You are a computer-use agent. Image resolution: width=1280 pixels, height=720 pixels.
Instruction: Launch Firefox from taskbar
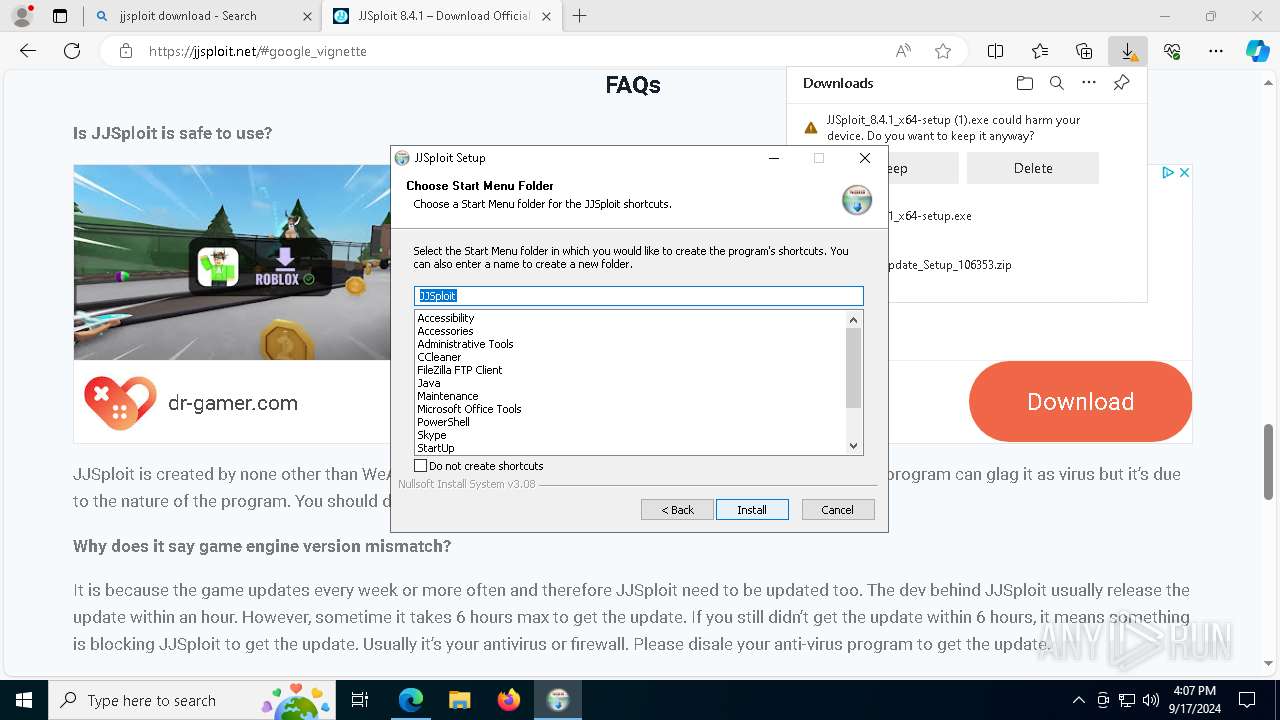coord(509,700)
